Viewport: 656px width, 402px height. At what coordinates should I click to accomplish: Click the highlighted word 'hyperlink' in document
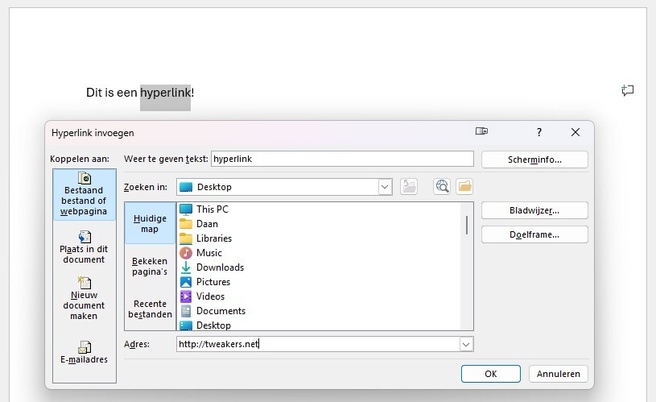tap(165, 93)
